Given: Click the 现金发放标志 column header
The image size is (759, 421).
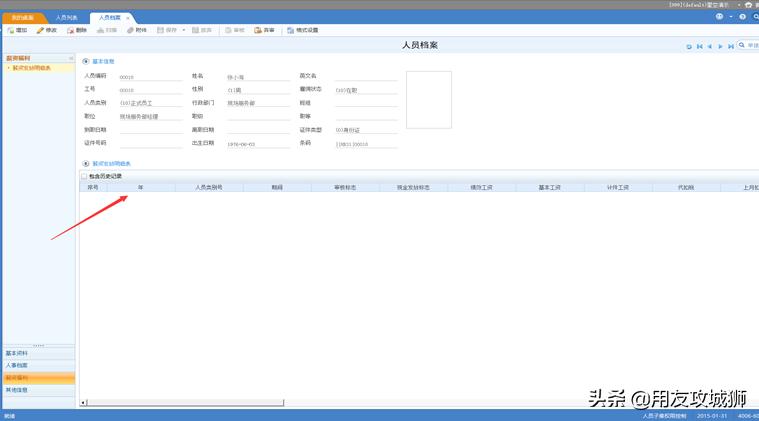Looking at the screenshot, I should [x=413, y=187].
